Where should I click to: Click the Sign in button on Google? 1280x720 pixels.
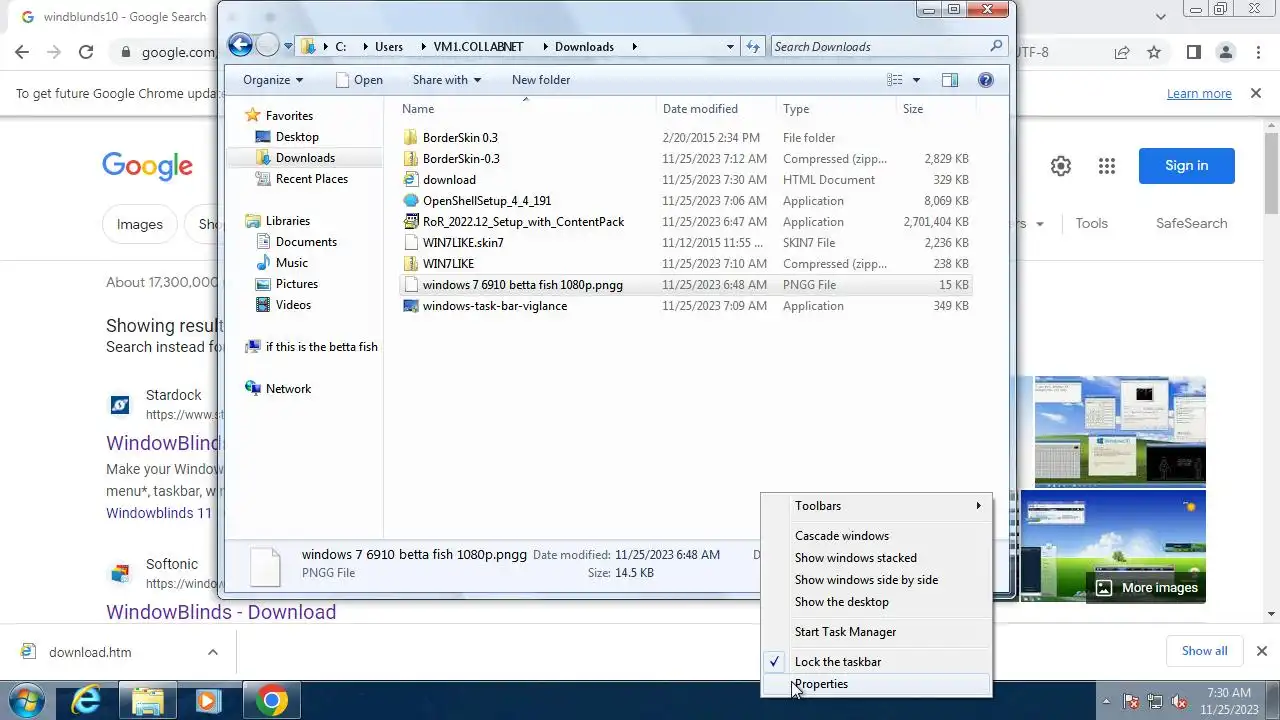[1187, 166]
